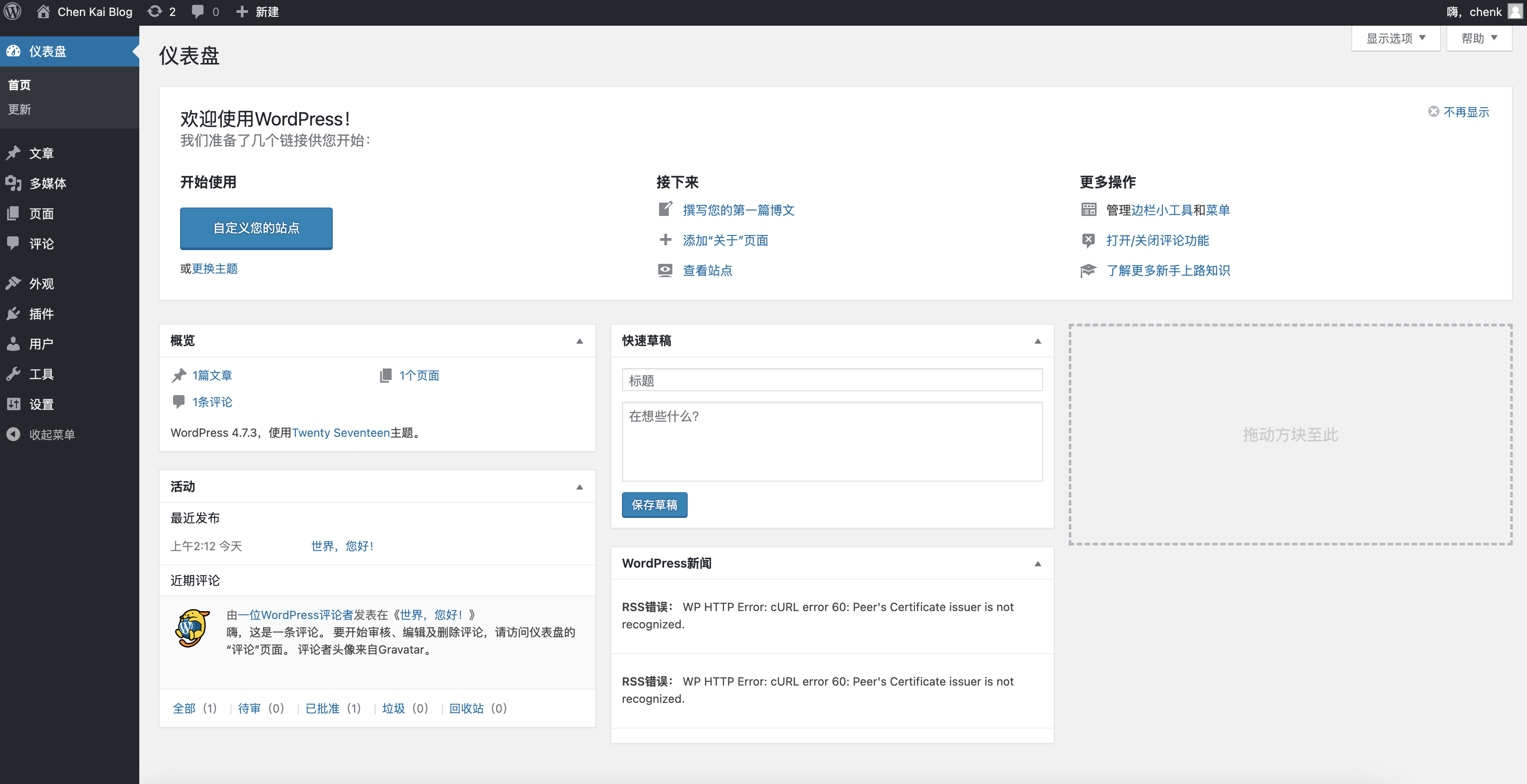Click the 标题 draft title field
1527x784 pixels.
point(832,380)
